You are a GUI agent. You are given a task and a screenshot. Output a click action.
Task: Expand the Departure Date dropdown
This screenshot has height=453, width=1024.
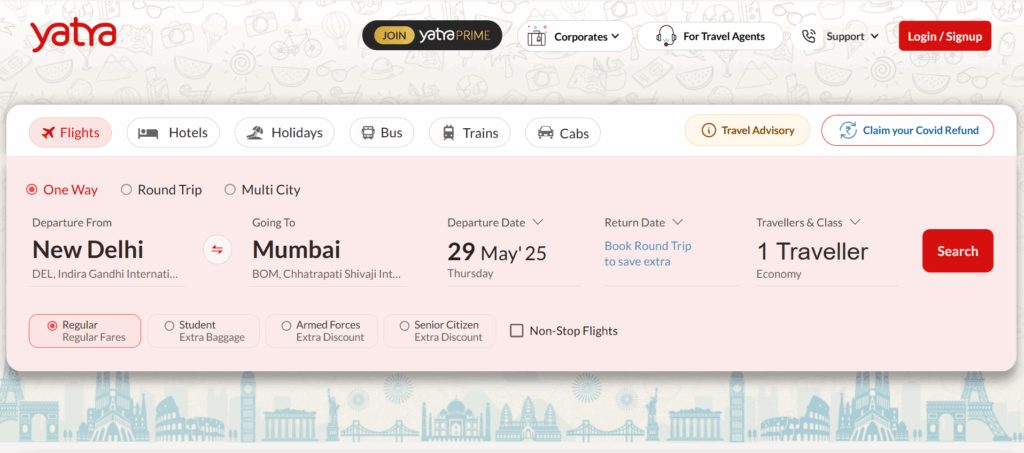[x=537, y=222]
